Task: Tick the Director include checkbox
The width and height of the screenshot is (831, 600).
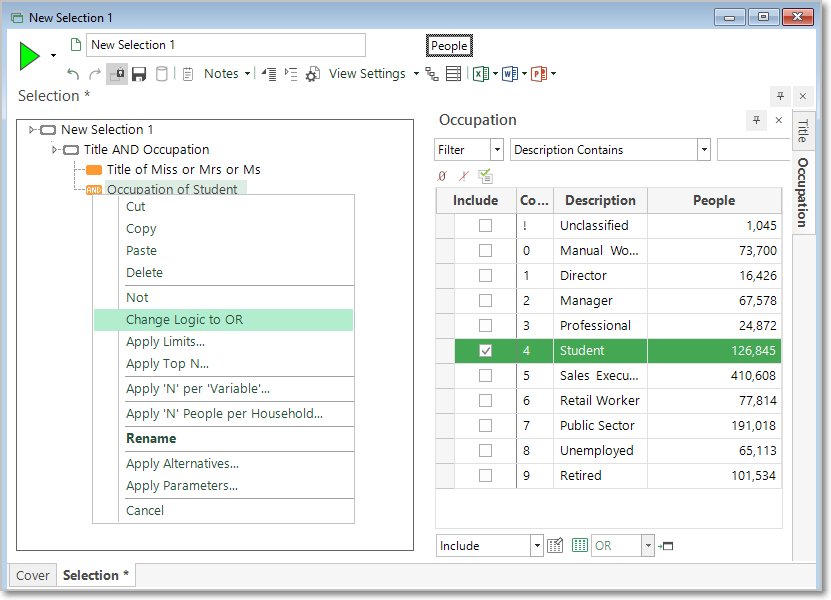Action: 485,275
